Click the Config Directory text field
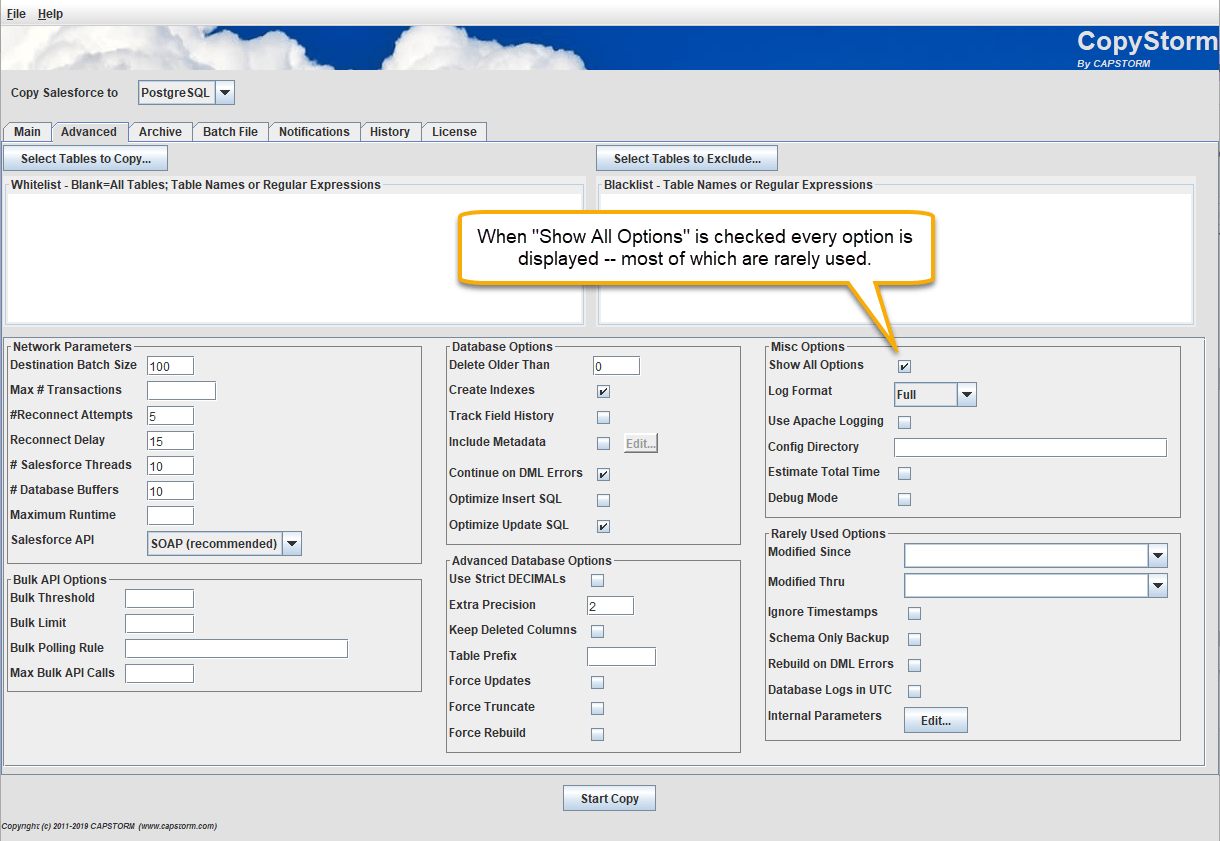The height and width of the screenshot is (841, 1220). pos(1030,448)
